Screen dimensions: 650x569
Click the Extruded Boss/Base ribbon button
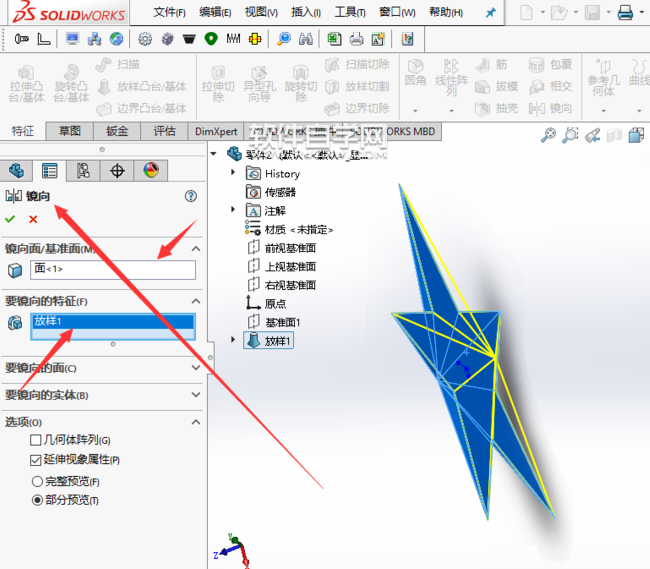tap(26, 84)
